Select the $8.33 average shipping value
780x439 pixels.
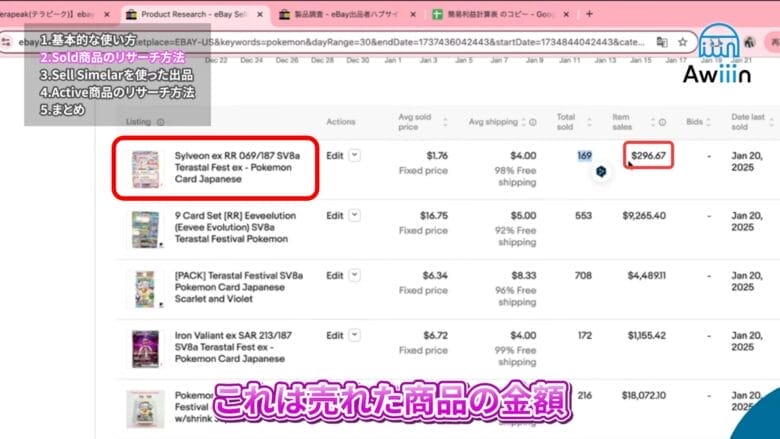[x=524, y=275]
